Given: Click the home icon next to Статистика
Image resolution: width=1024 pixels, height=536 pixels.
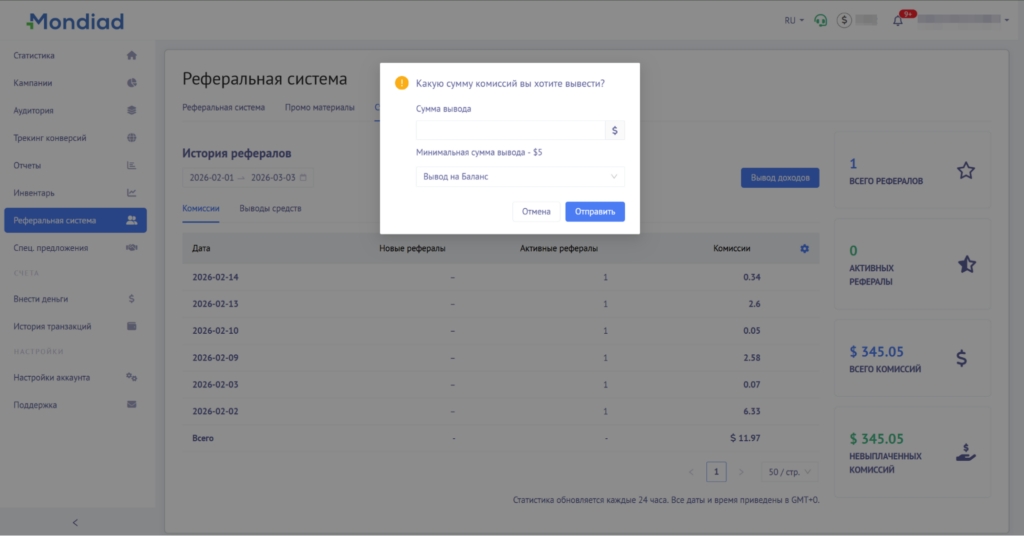Looking at the screenshot, I should pos(131,56).
